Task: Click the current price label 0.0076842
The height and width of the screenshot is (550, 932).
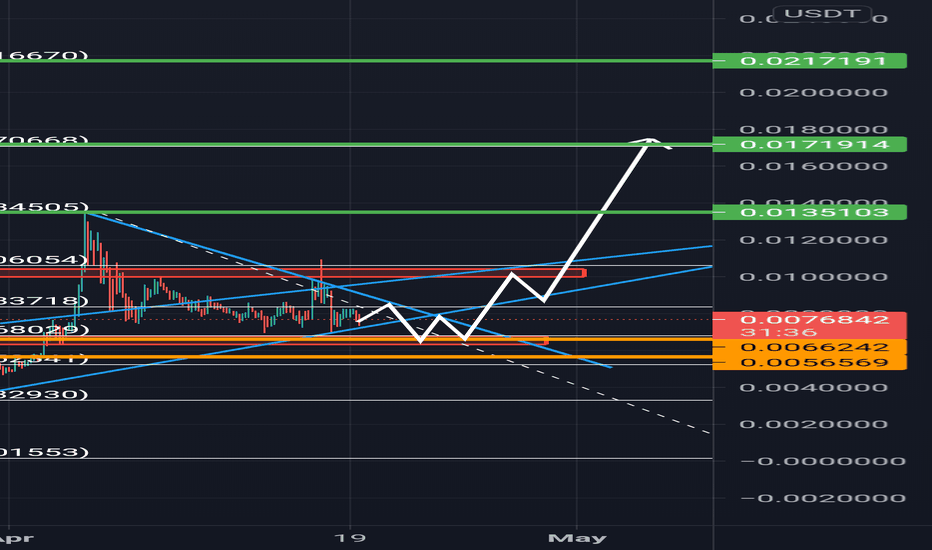Action: tap(815, 319)
